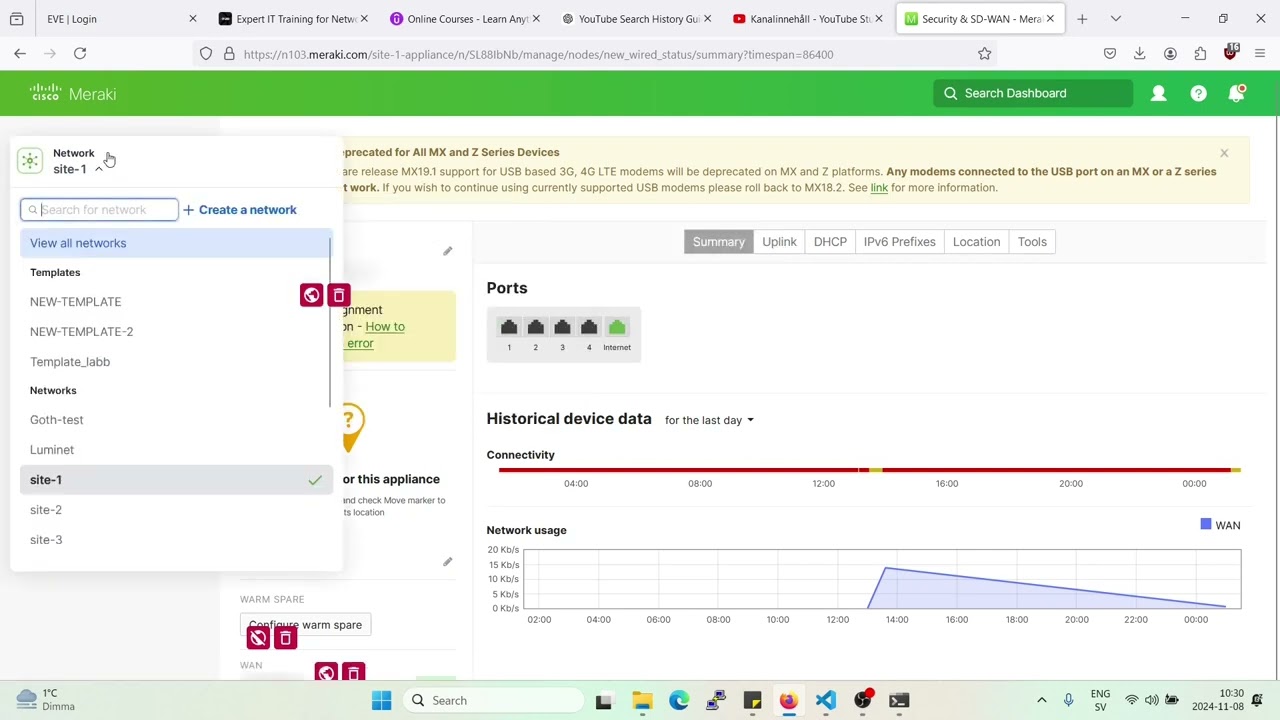
Task: Click the network list scrollbar
Action: tap(329, 320)
